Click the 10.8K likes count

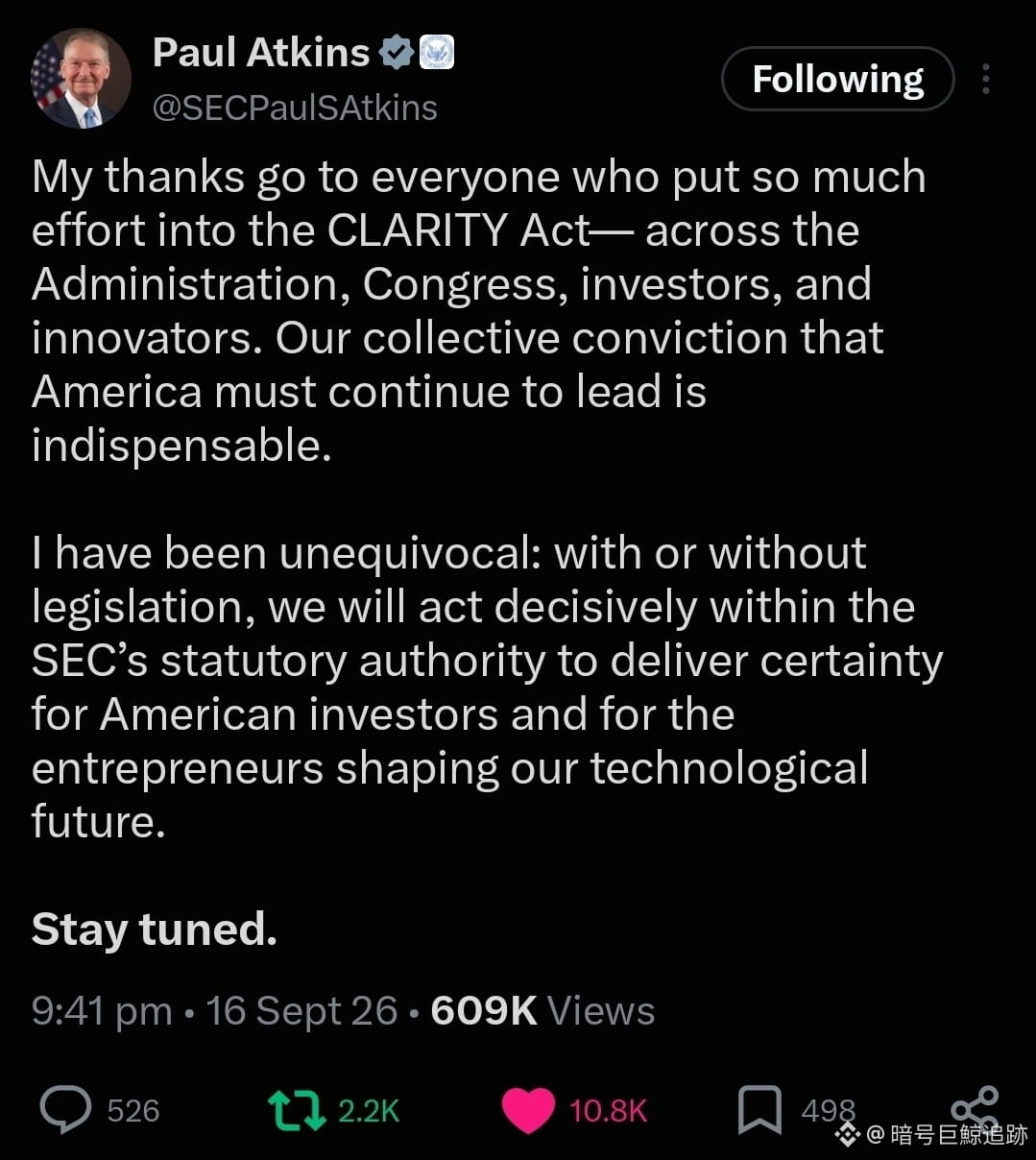pyautogui.click(x=608, y=1111)
